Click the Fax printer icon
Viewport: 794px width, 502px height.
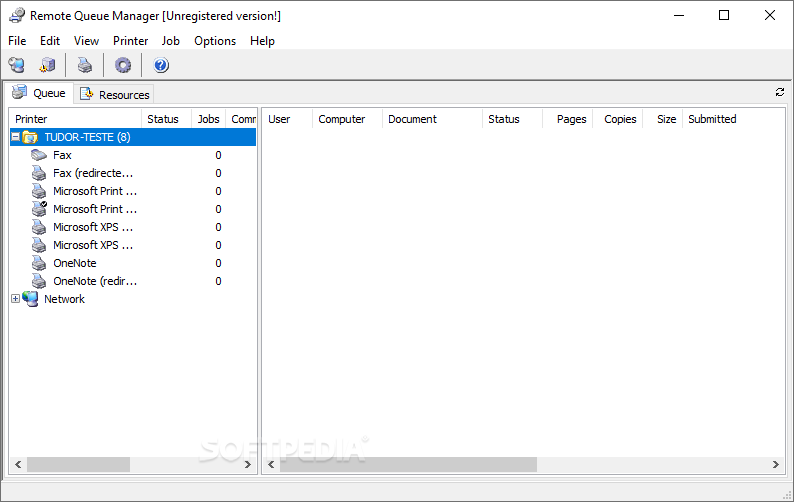[x=39, y=155]
